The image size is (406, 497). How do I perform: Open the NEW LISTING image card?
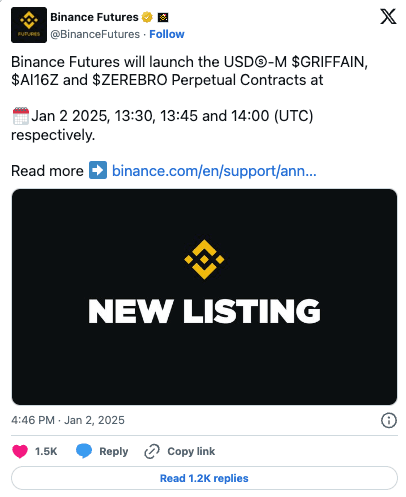[204, 297]
